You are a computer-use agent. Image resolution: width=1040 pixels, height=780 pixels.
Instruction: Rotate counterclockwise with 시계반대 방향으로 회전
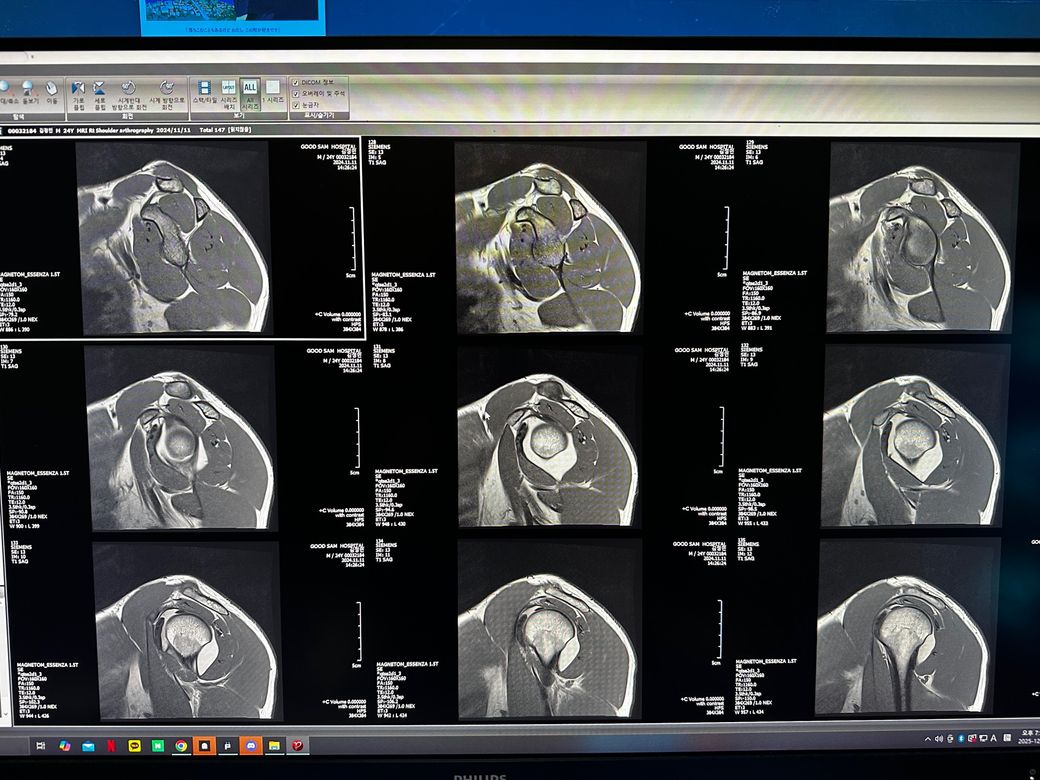pos(128,91)
